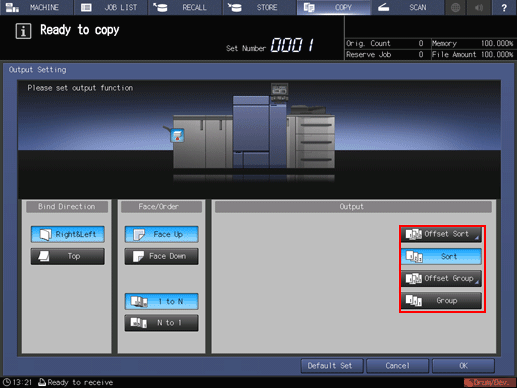This screenshot has height=388, width=517.
Task: Open the STORE tab
Action: [259, 7]
